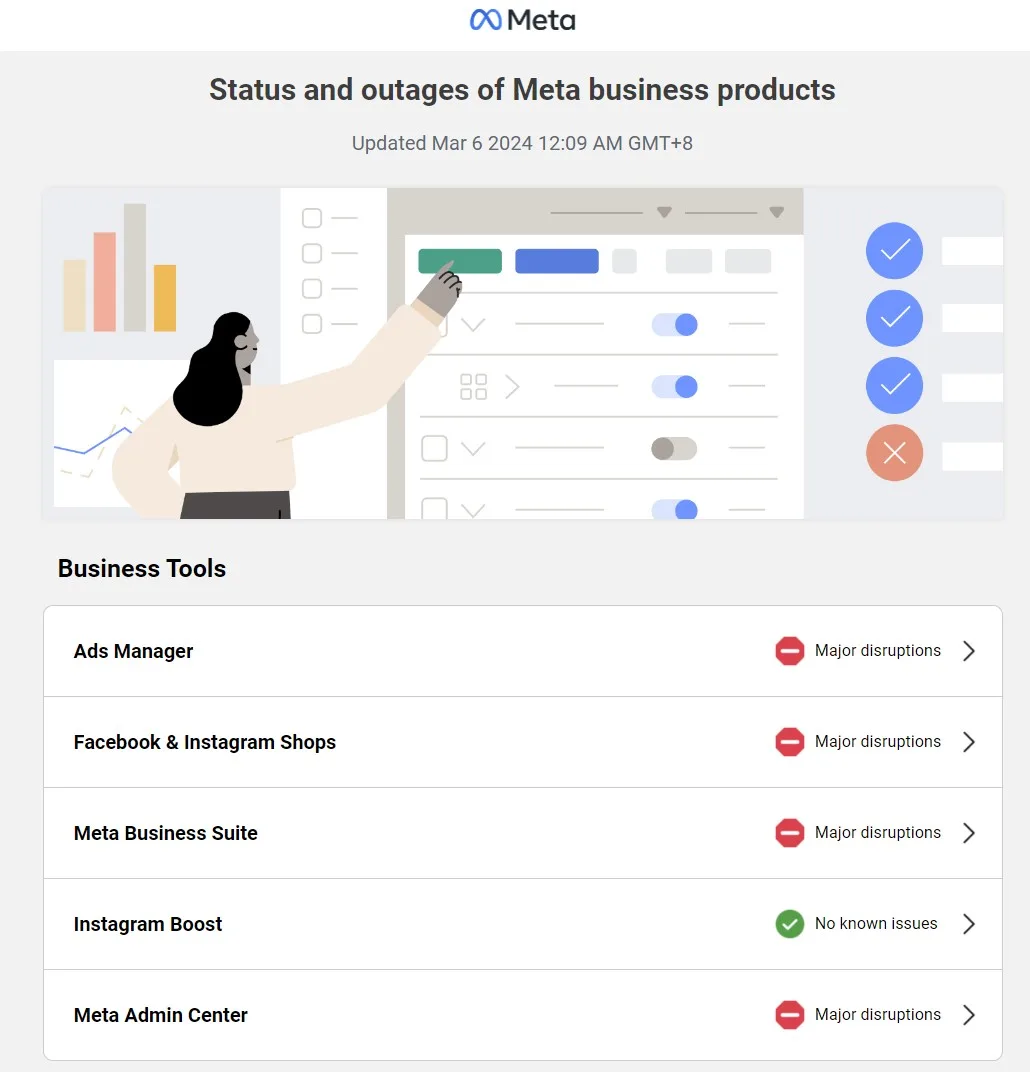
Task: Click 'Major disruptions' text beside Ads Manager
Action: 878,650
